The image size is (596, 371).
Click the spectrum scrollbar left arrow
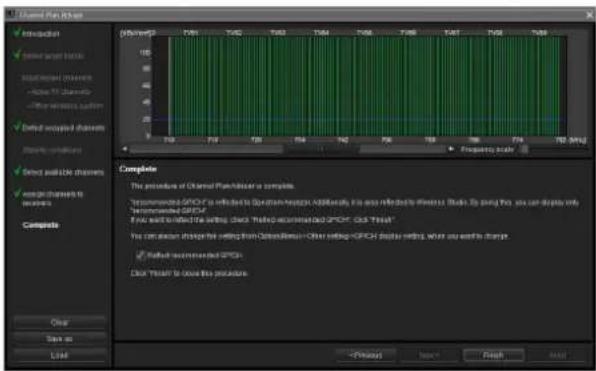click(x=124, y=149)
